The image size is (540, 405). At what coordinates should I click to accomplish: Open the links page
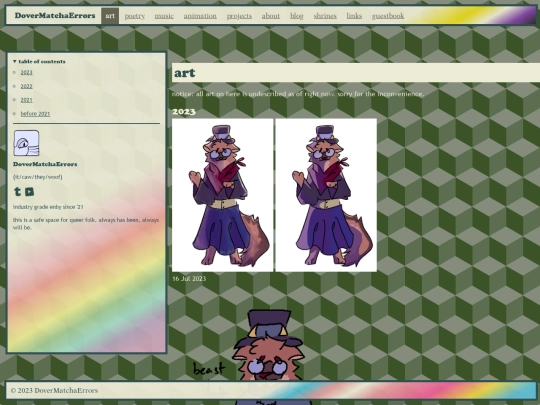pyautogui.click(x=354, y=16)
